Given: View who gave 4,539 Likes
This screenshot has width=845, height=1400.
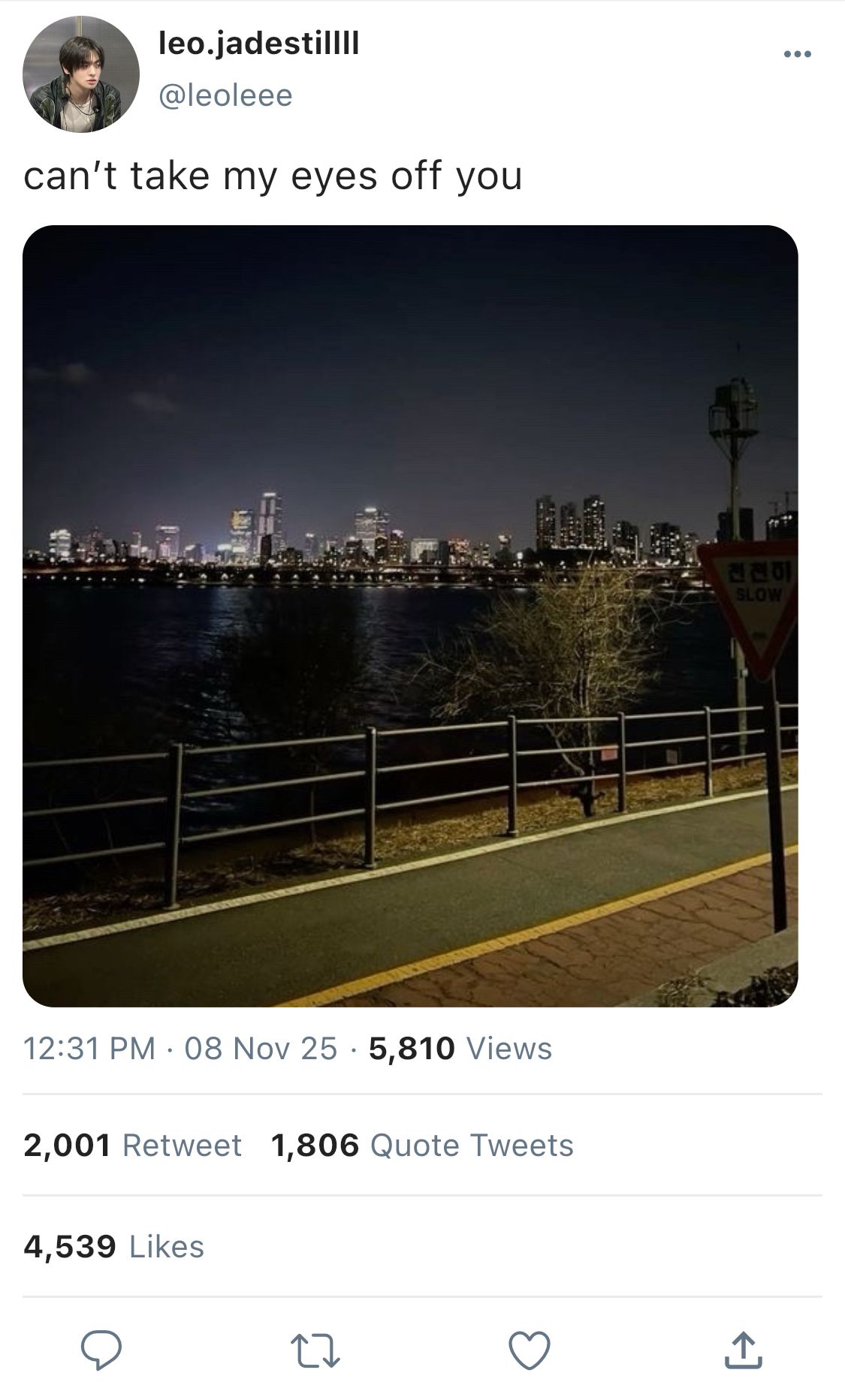Looking at the screenshot, I should click(113, 1247).
